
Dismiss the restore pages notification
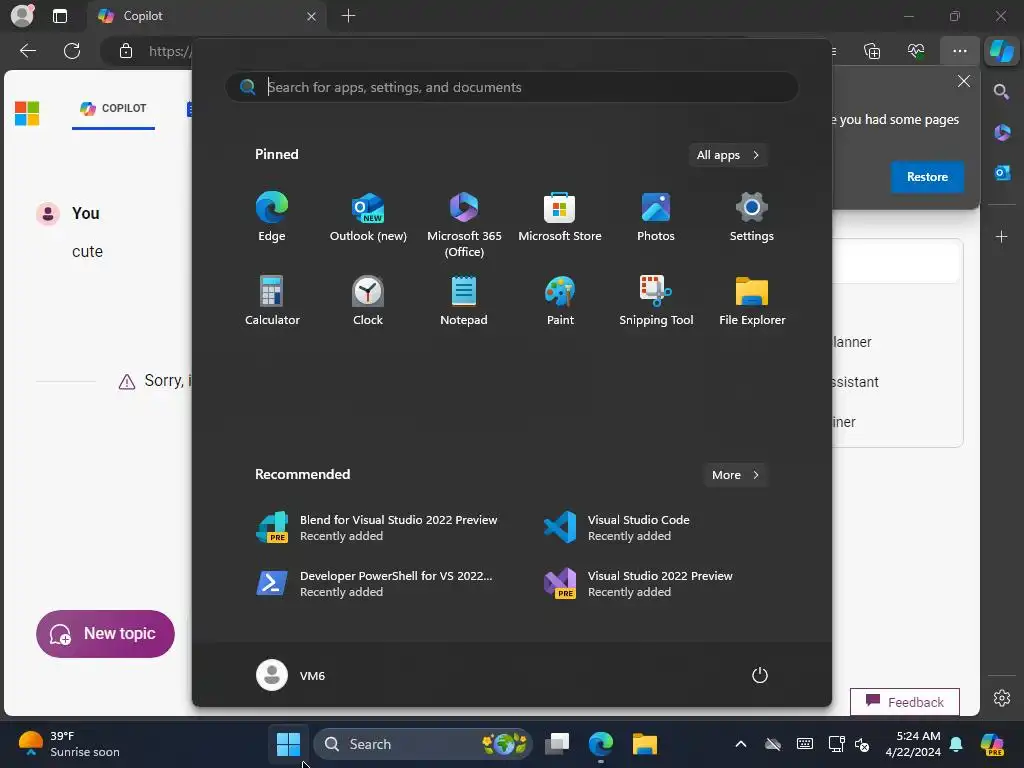point(963,81)
